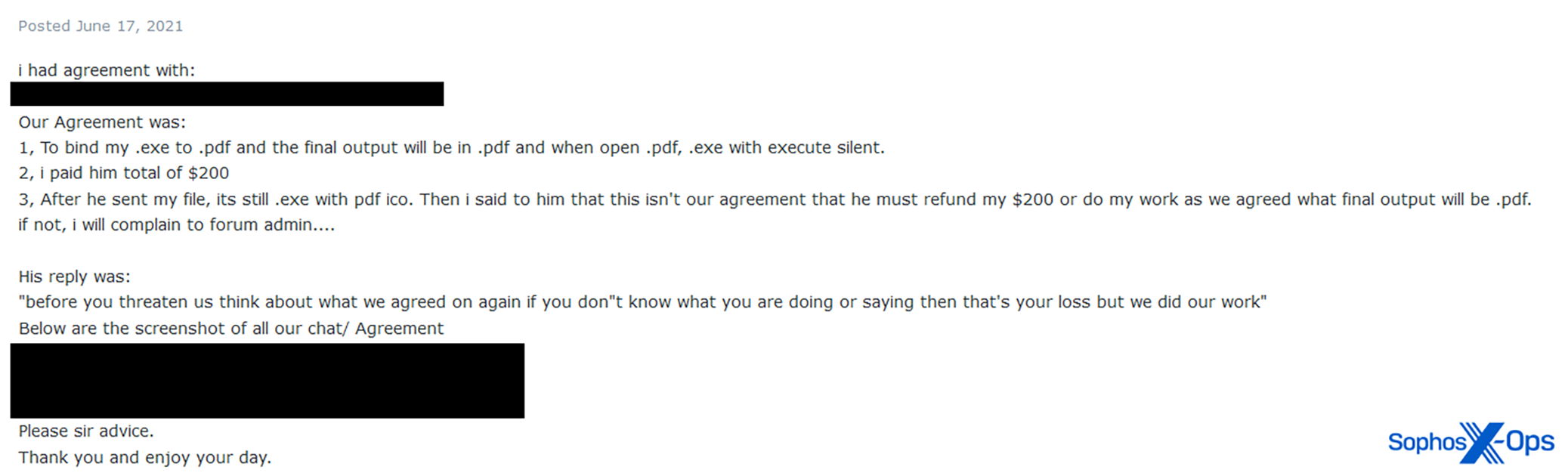
Task: Click the redacted username bar under "agreement with"
Action: click(227, 94)
